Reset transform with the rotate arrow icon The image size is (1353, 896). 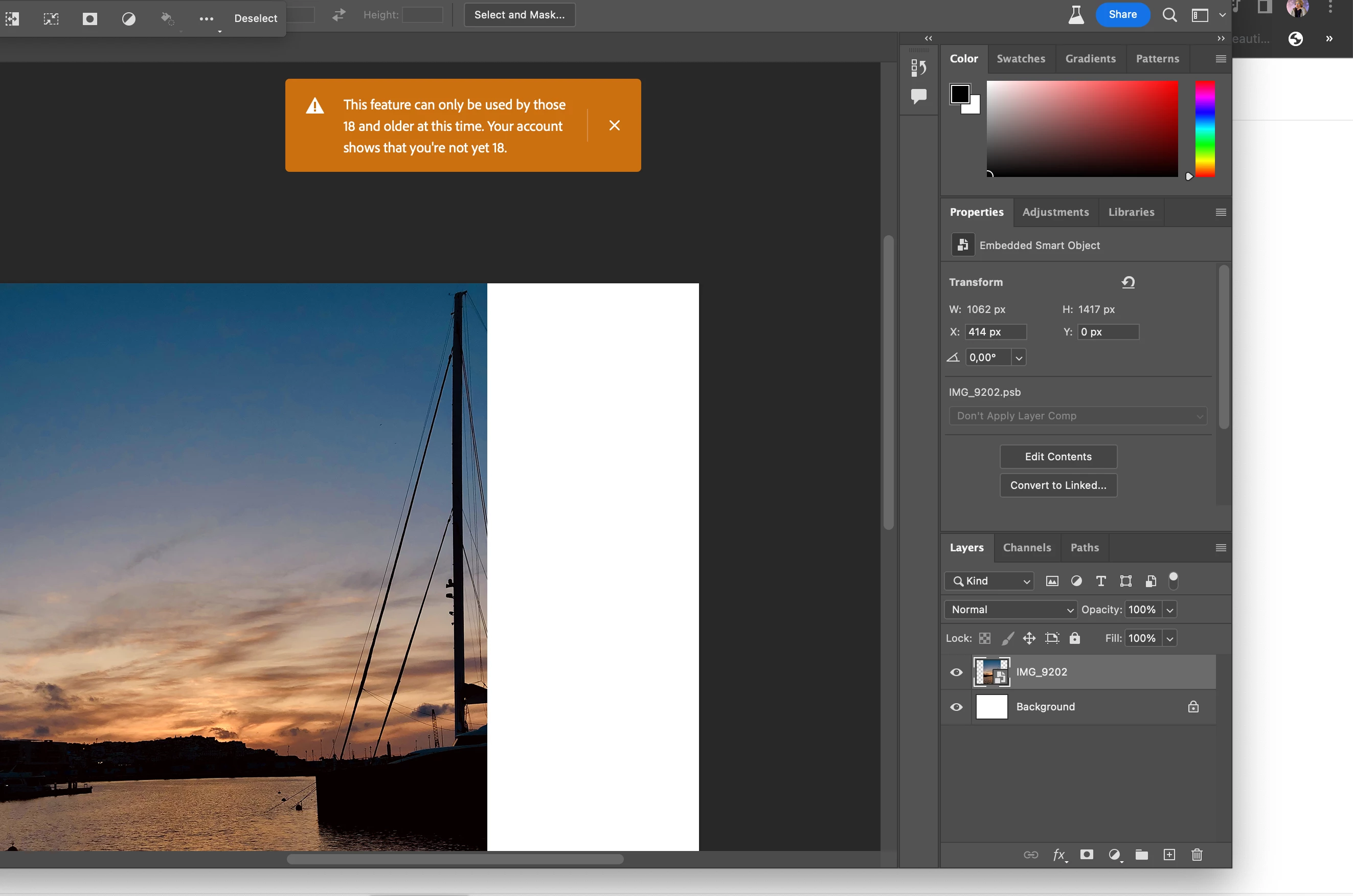[x=1128, y=282]
